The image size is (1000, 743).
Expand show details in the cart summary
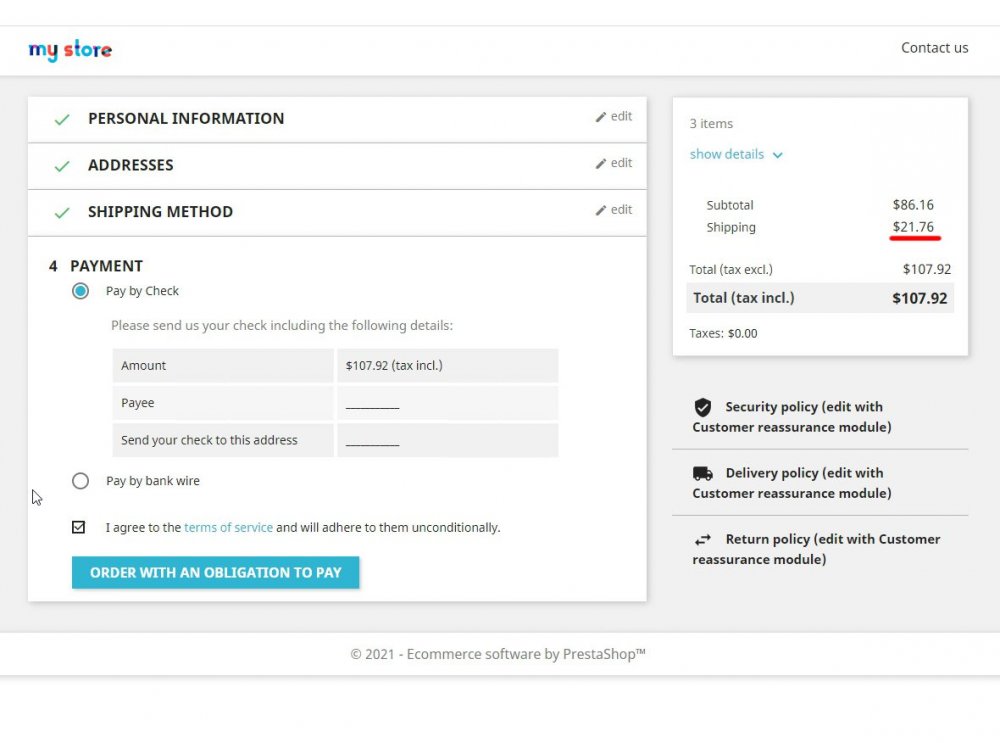coord(727,154)
